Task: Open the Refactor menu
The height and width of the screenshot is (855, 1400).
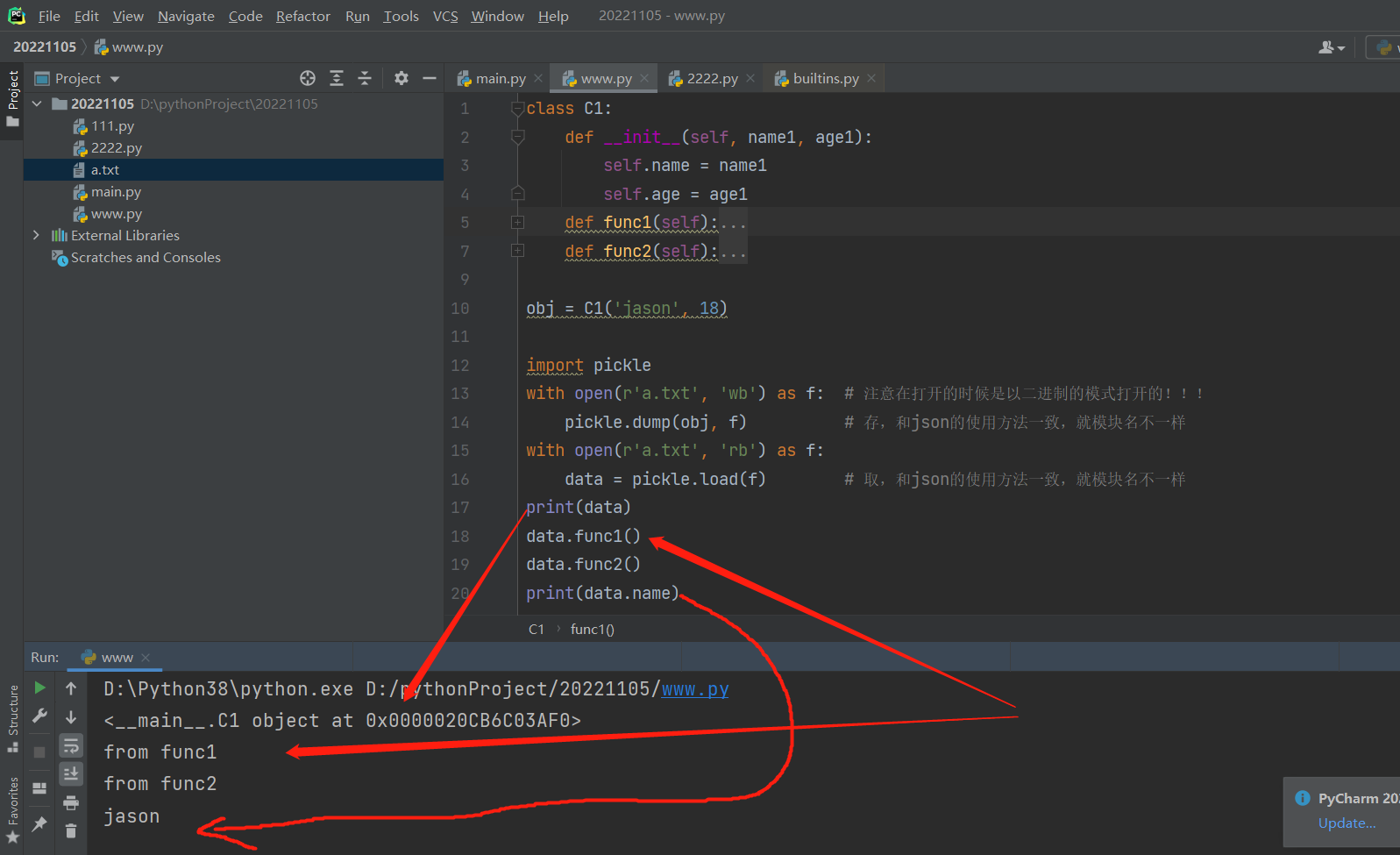Action: 303,16
